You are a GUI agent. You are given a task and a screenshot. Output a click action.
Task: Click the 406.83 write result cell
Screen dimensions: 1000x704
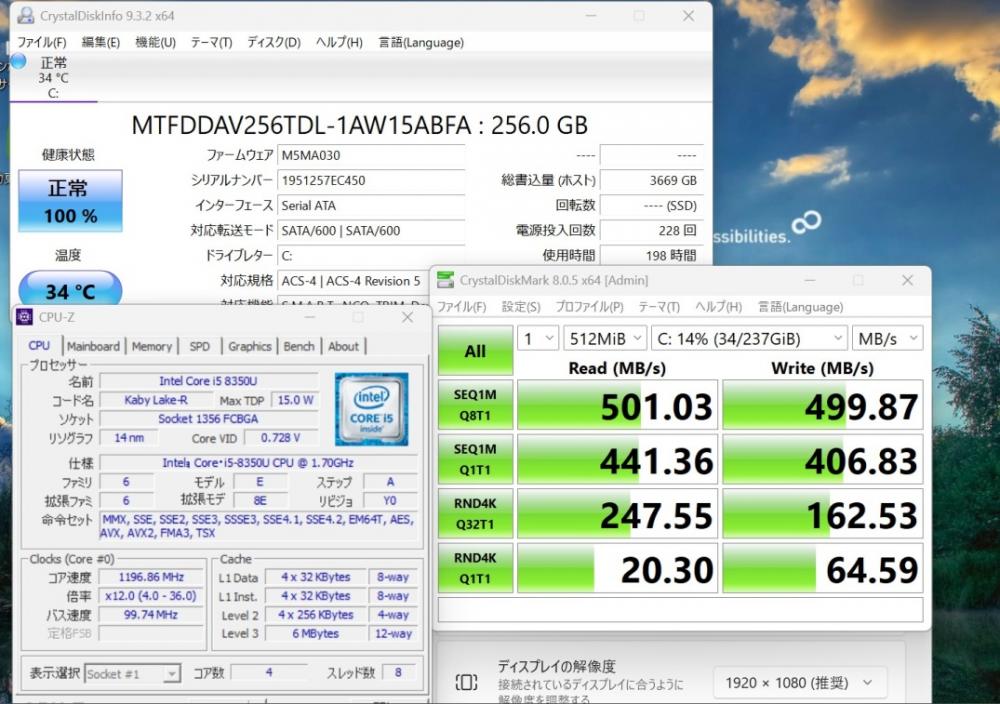tap(823, 459)
